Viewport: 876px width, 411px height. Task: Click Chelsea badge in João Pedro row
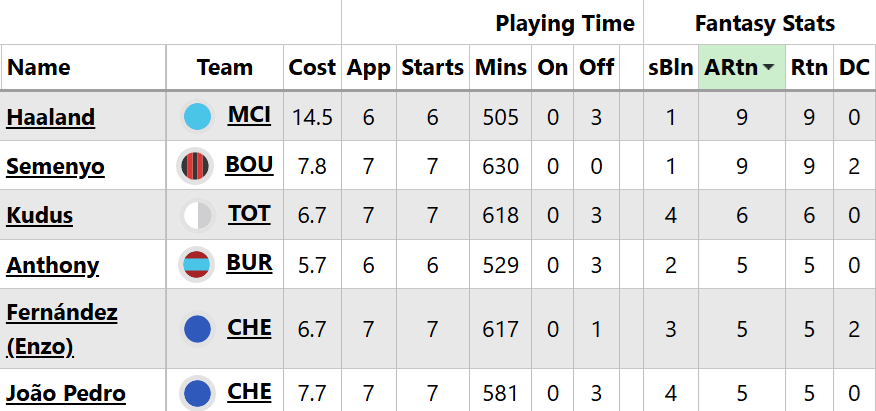[x=196, y=393]
